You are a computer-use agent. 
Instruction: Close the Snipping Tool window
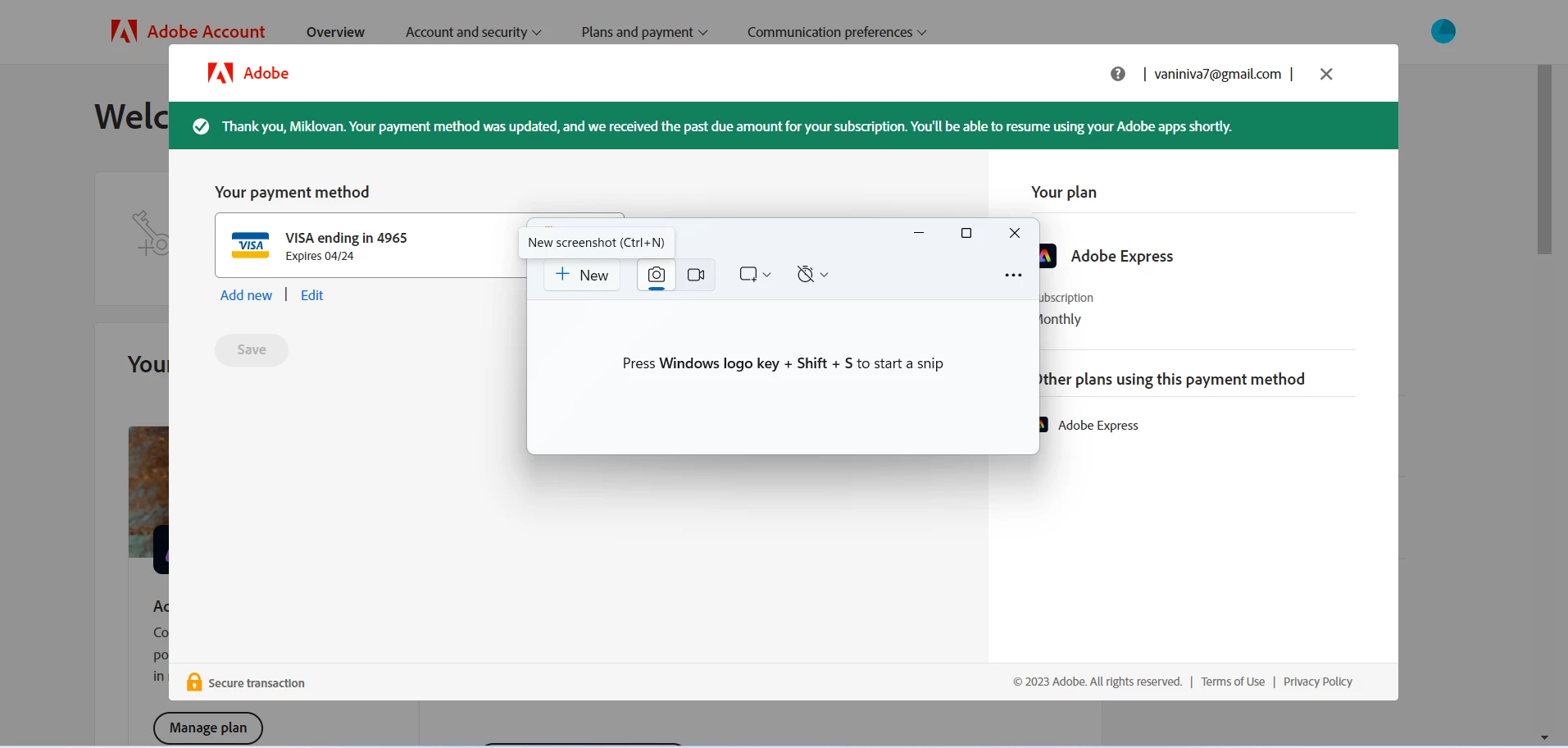point(1015,233)
